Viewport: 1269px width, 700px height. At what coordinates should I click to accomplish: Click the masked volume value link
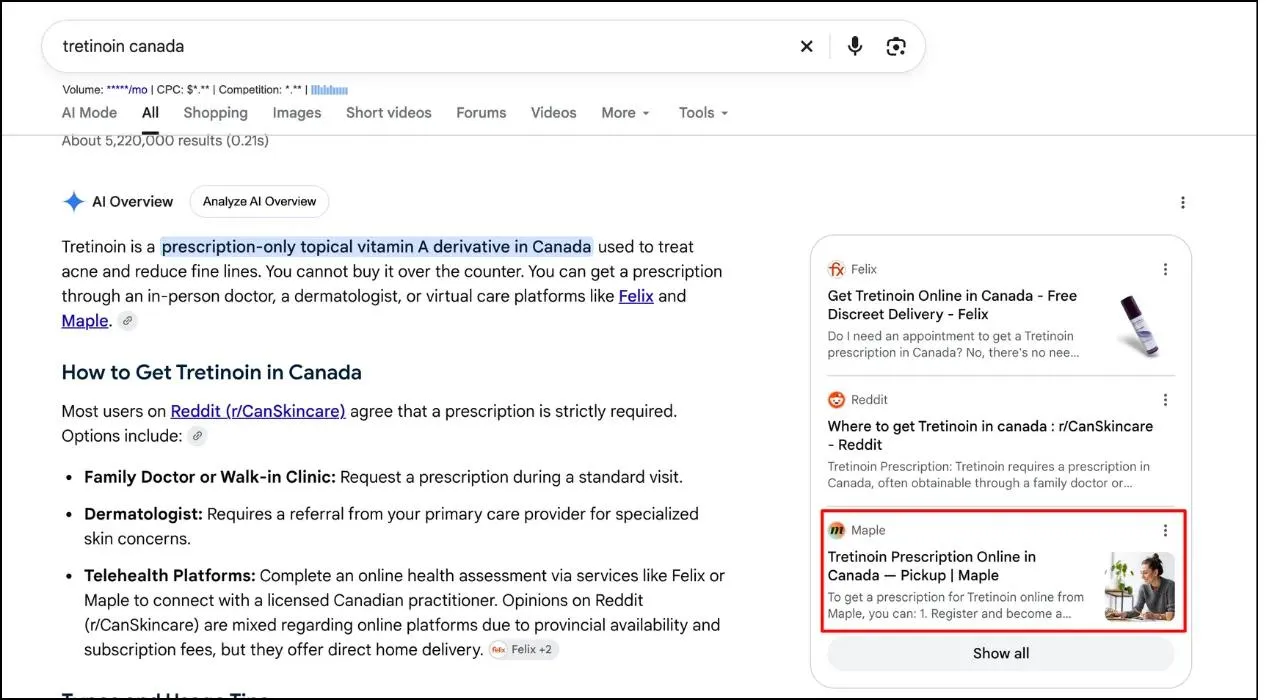(127, 90)
